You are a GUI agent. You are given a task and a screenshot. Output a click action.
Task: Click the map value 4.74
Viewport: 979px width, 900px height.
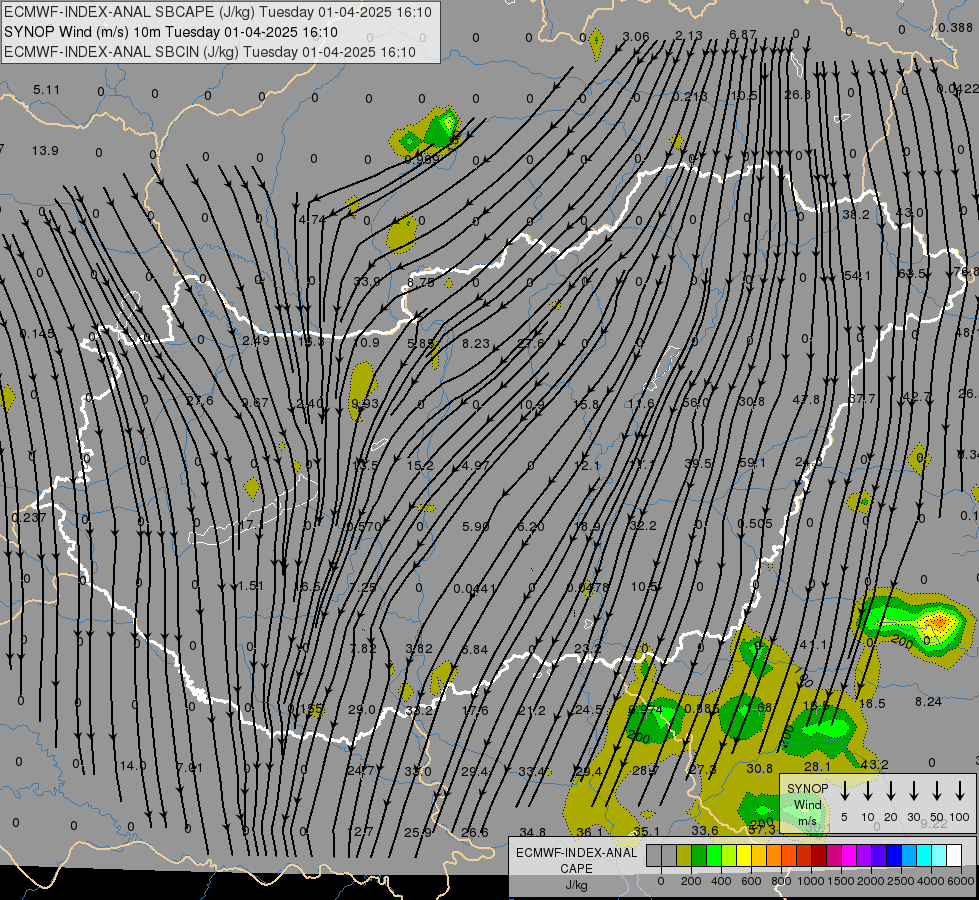[x=312, y=219]
